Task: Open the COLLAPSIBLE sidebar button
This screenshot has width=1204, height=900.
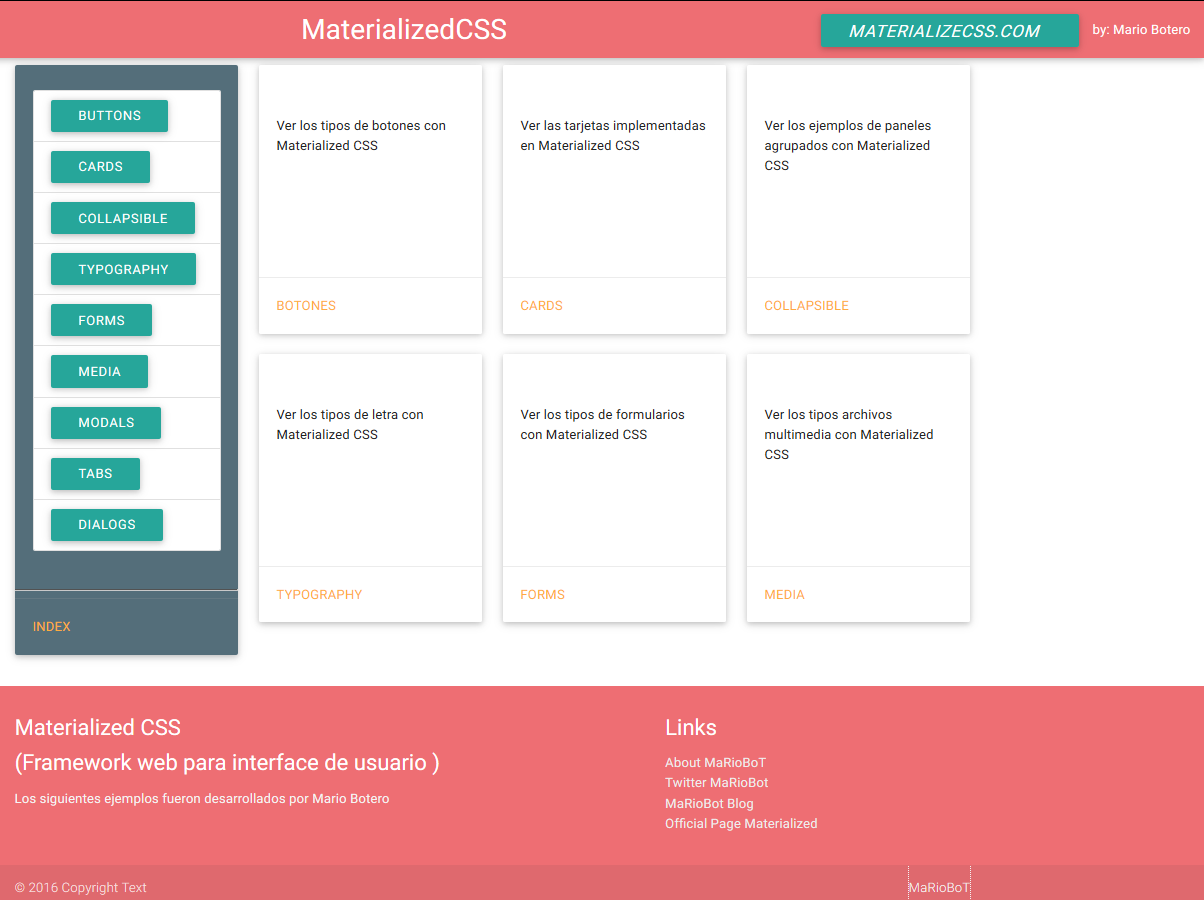Action: click(x=123, y=218)
